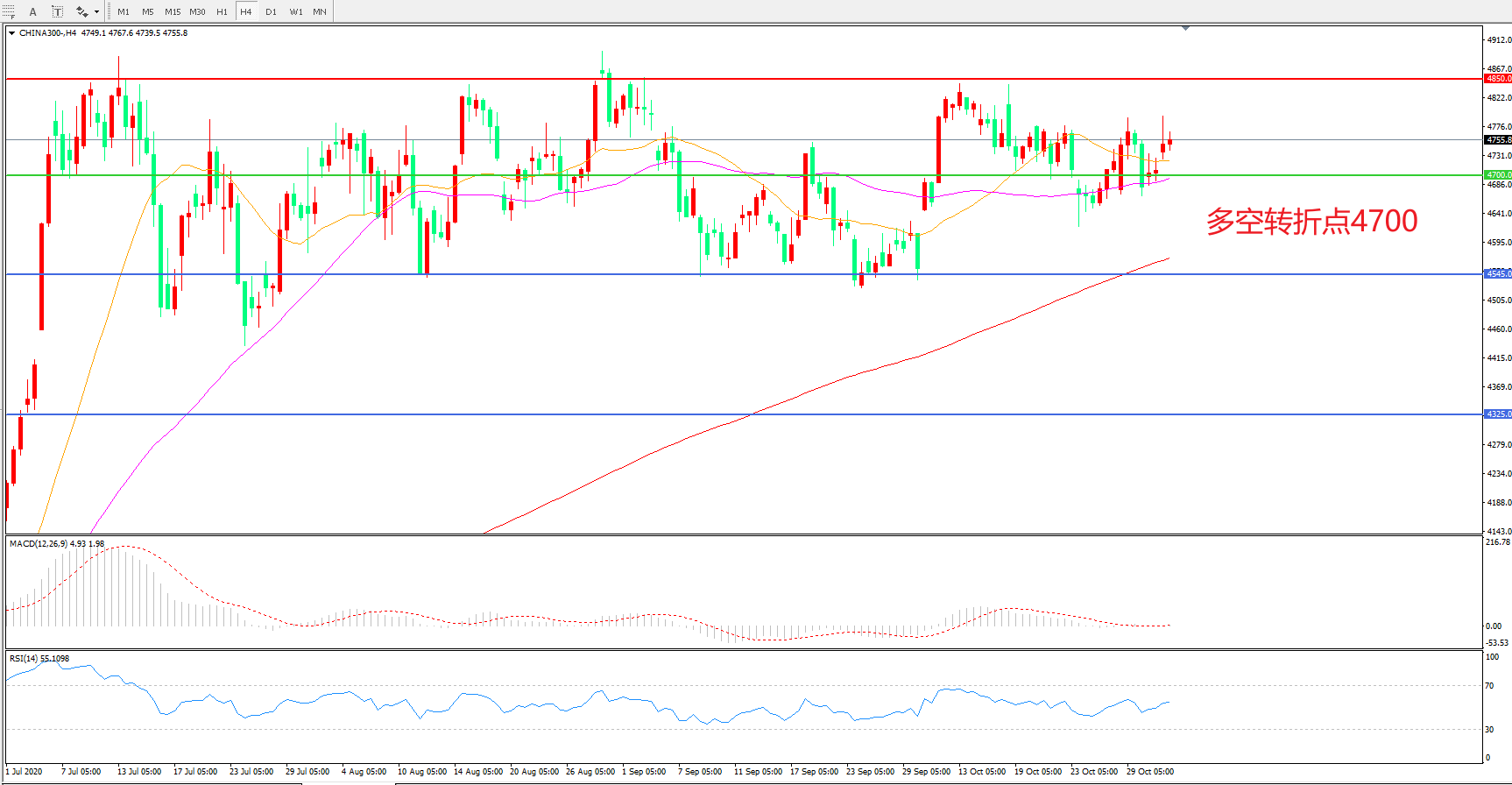The image size is (1512, 785).
Task: Select the H1 timeframe button
Action: coord(222,11)
